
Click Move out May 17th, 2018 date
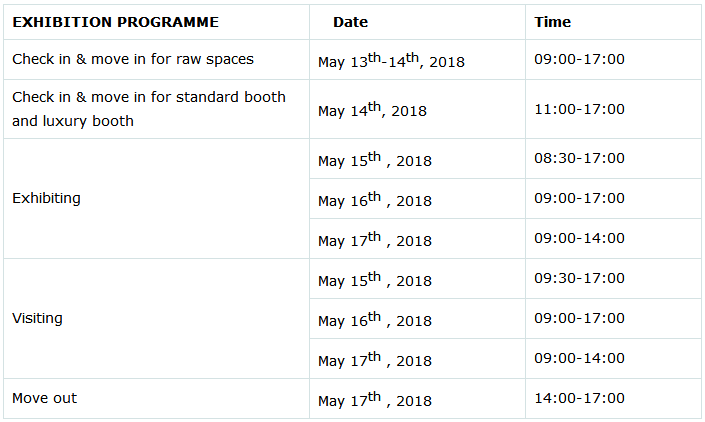tap(375, 400)
